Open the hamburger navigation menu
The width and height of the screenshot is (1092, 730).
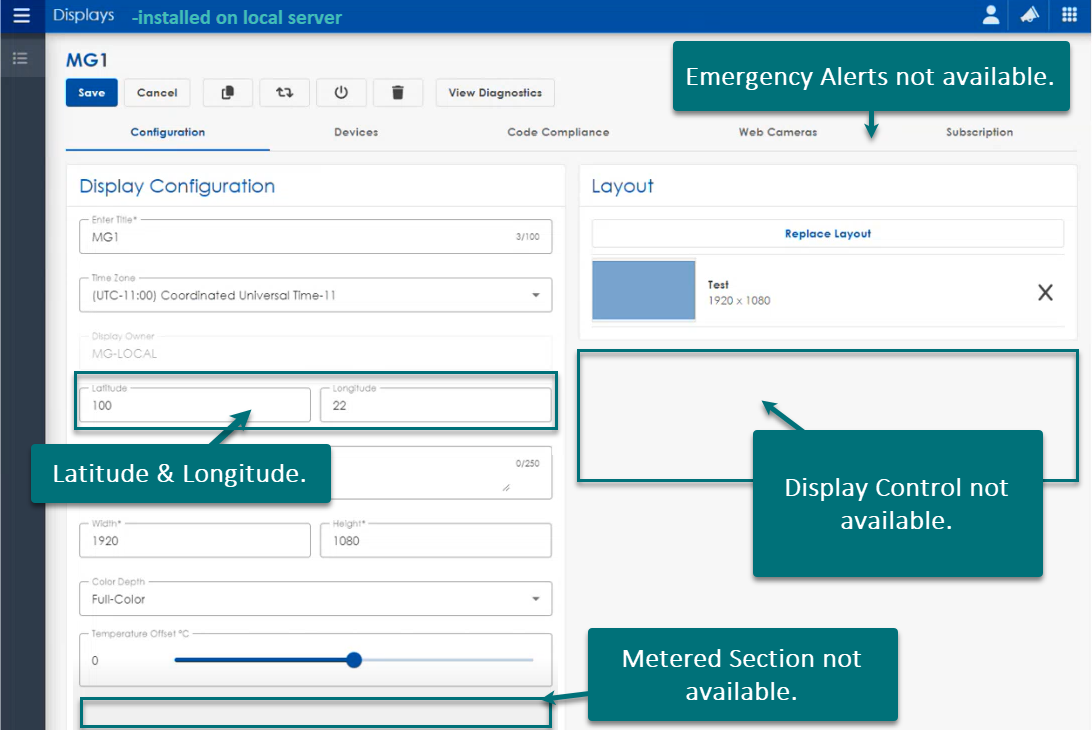(21, 16)
